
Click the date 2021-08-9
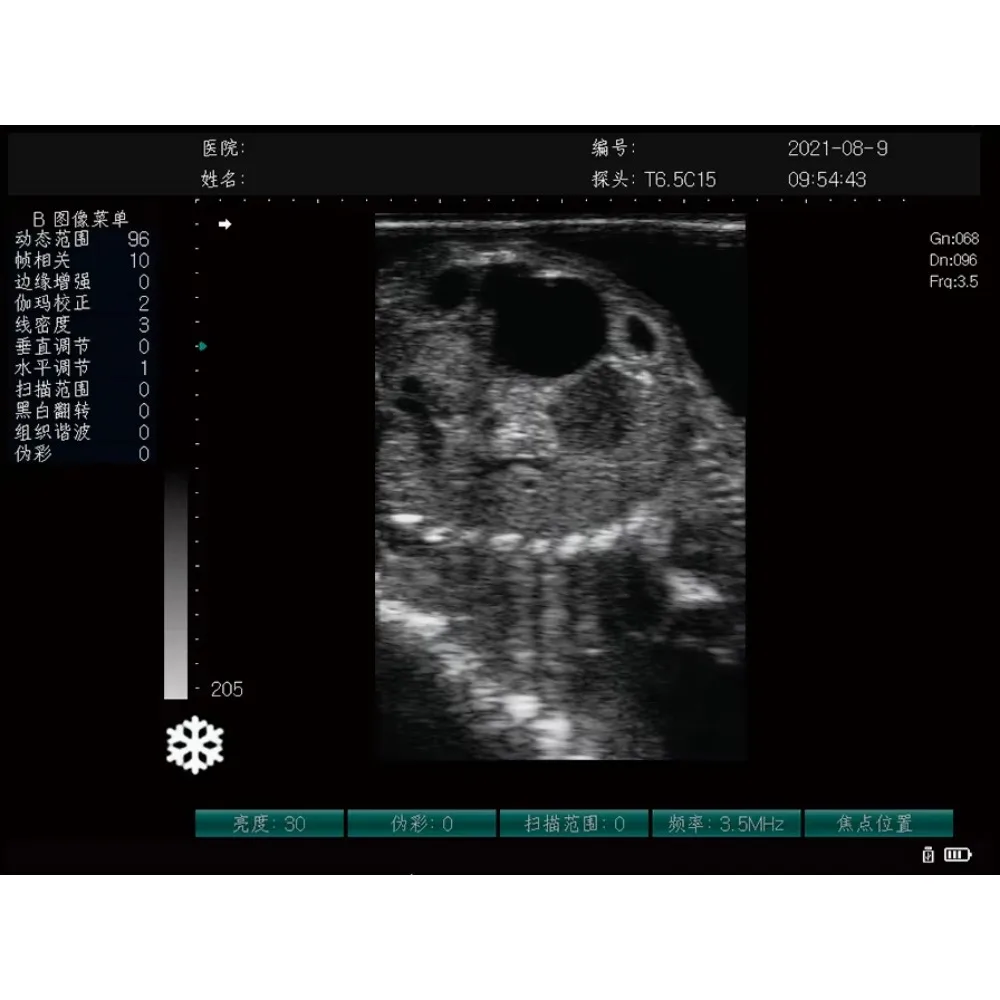837,149
